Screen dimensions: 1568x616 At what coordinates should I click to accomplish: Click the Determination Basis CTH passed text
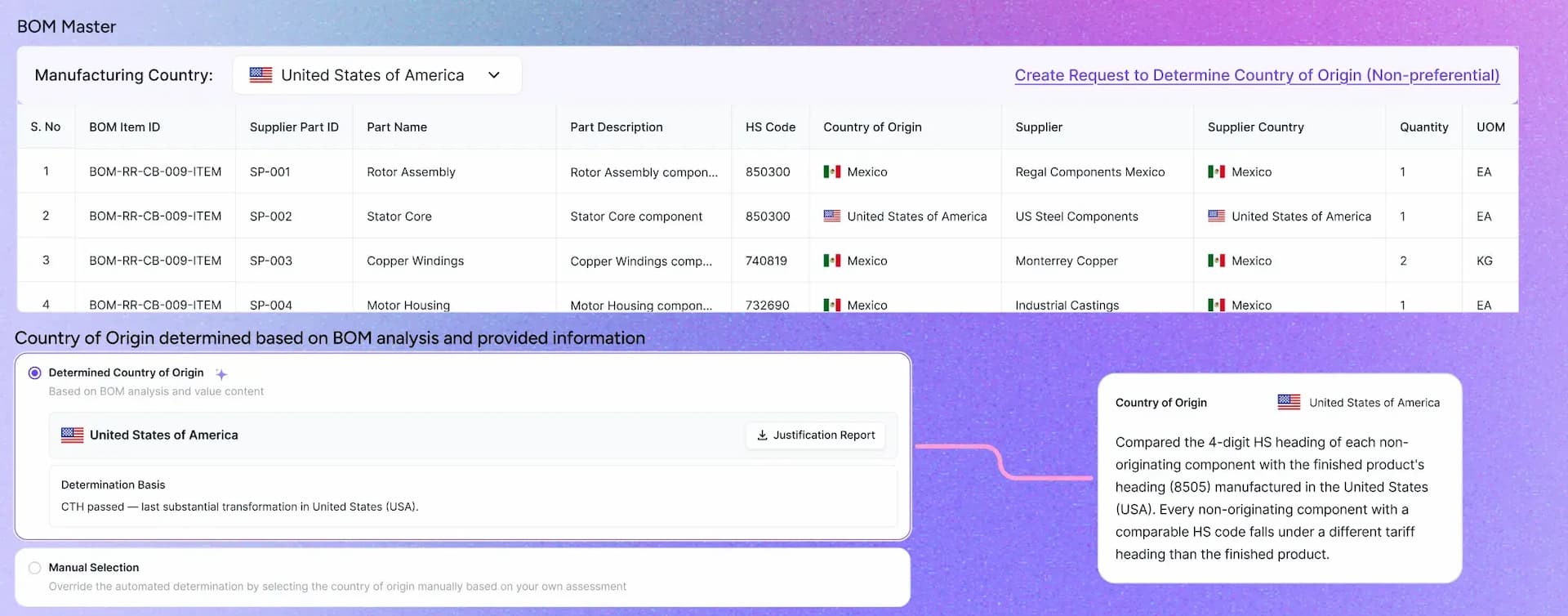[239, 507]
